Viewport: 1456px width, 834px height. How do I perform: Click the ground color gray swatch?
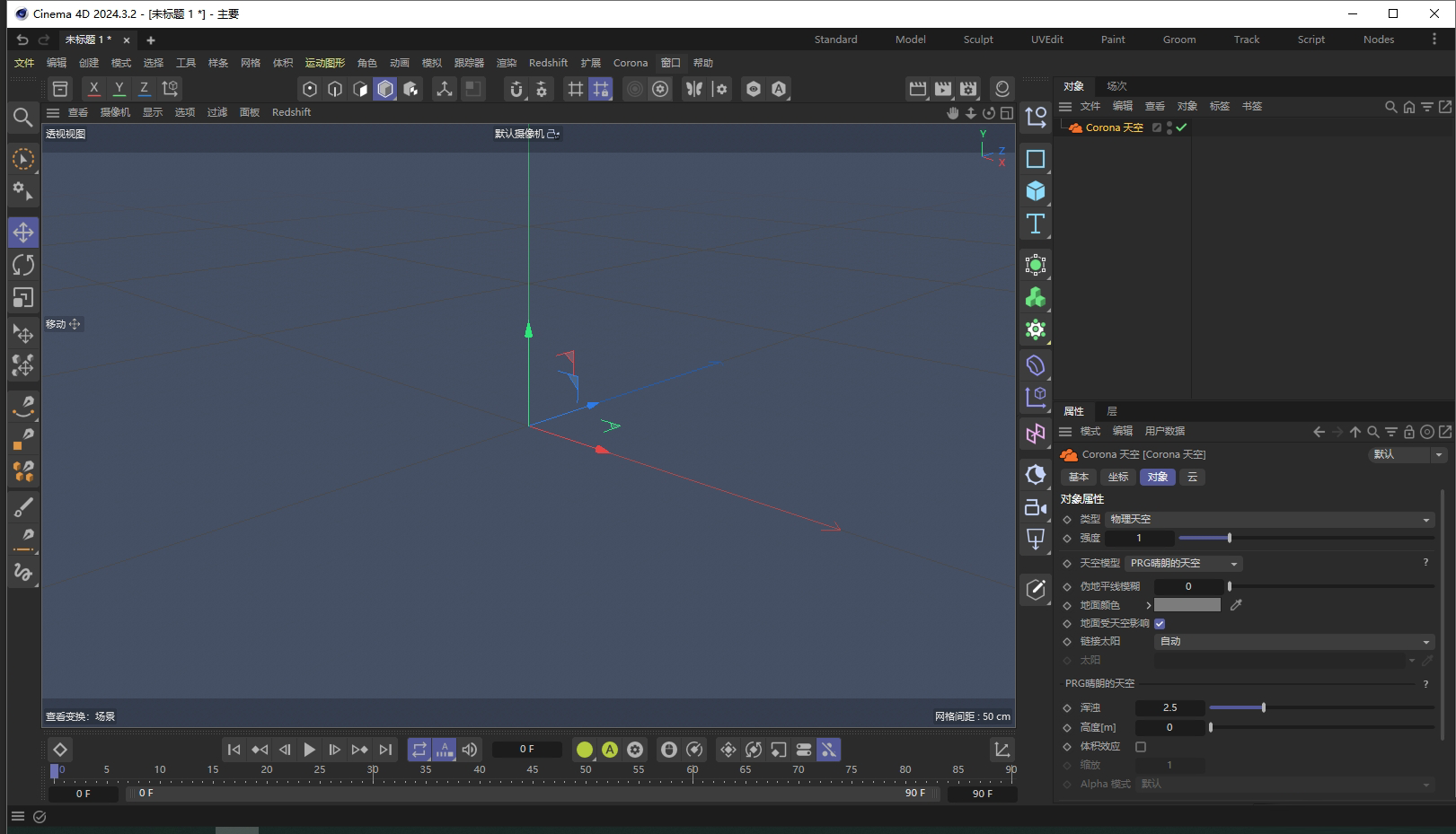(x=1187, y=605)
